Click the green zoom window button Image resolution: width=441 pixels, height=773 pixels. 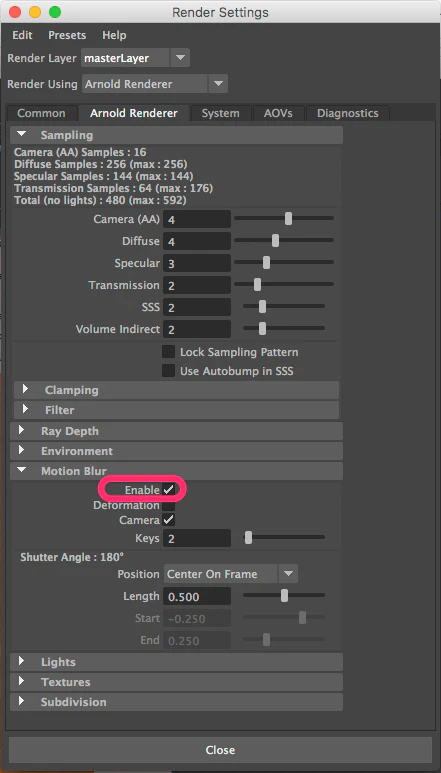click(x=55, y=12)
